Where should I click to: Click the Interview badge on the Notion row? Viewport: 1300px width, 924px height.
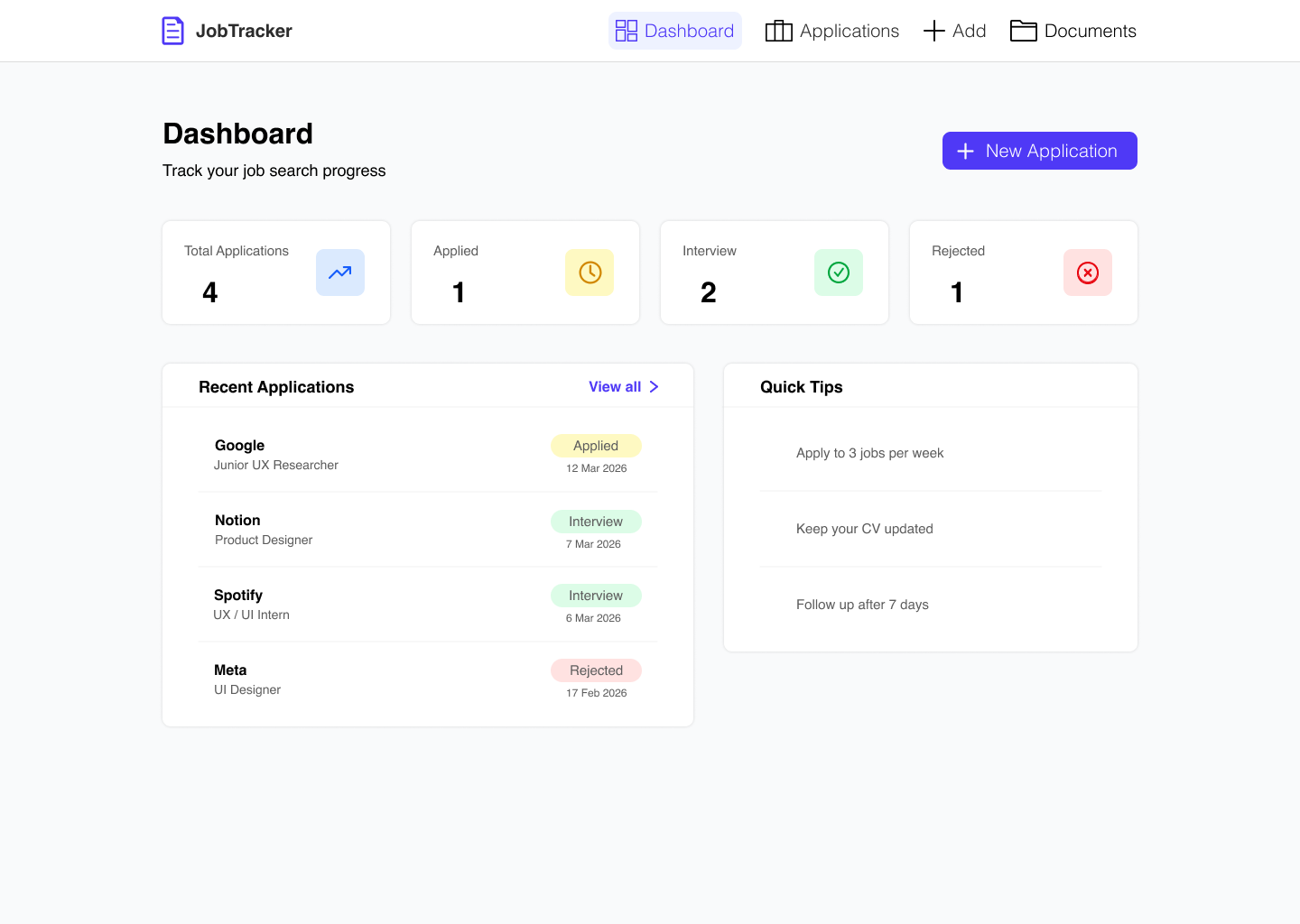click(x=596, y=522)
